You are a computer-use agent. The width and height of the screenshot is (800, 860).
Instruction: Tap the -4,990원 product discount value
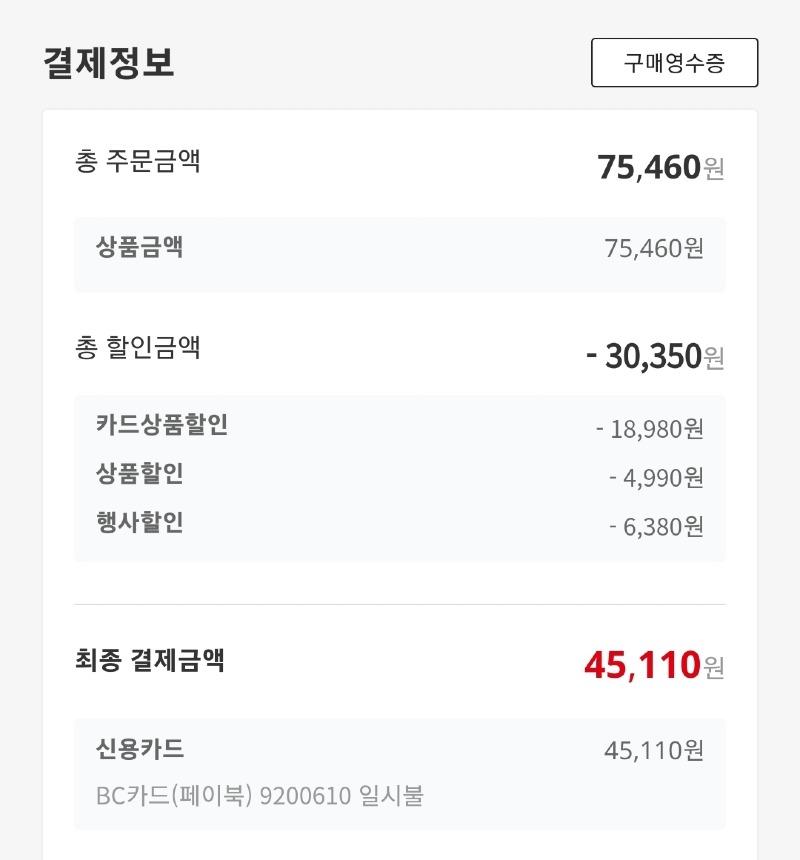pyautogui.click(x=656, y=478)
